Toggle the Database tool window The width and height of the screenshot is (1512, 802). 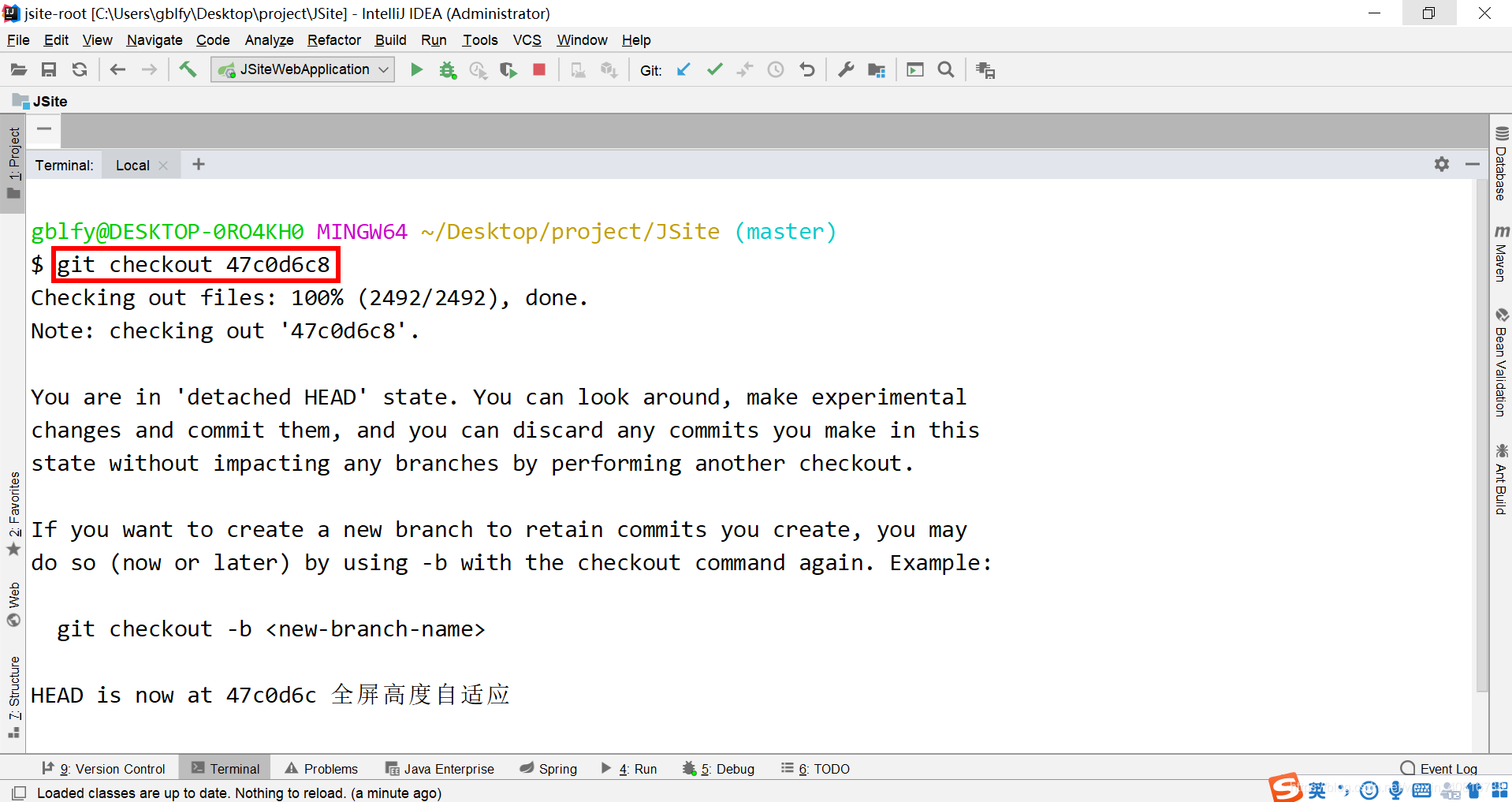tap(1501, 163)
